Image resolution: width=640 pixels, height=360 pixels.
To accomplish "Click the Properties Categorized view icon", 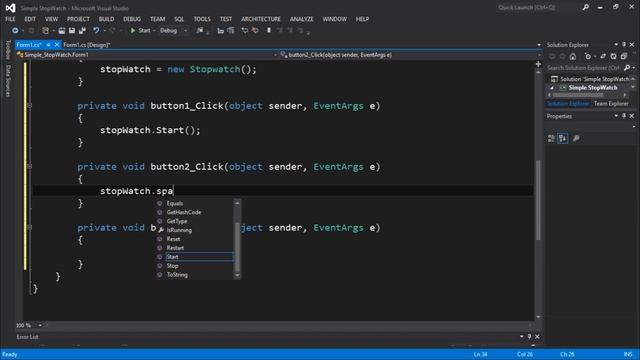I will 551,138.
